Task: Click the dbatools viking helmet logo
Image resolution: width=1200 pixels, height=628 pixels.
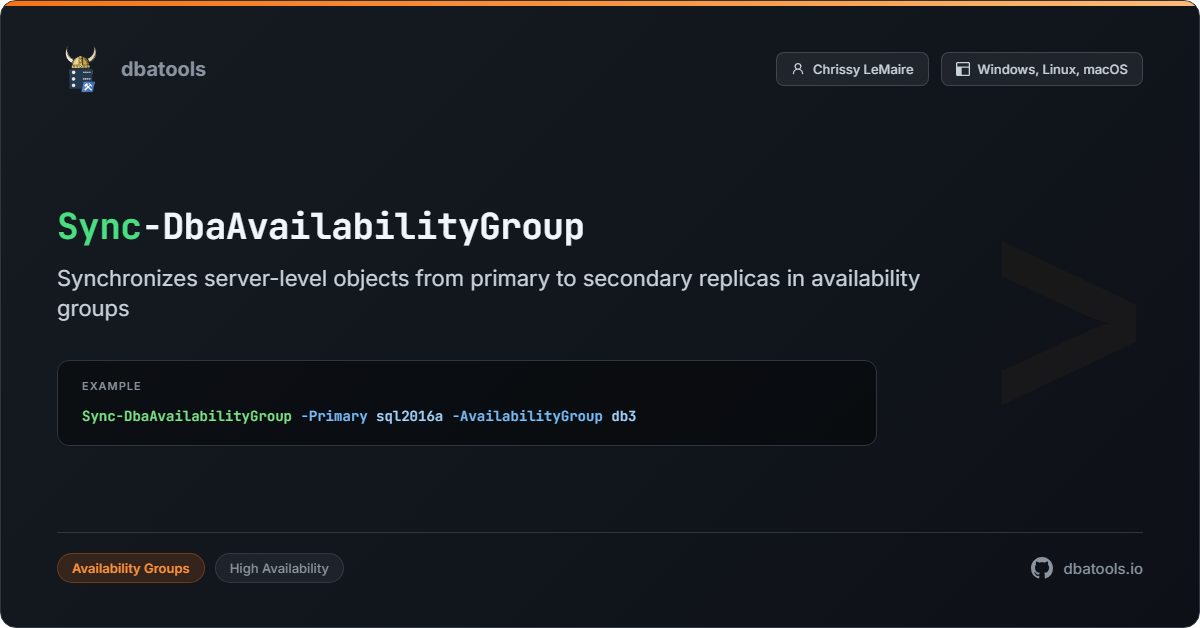Action: (81, 70)
